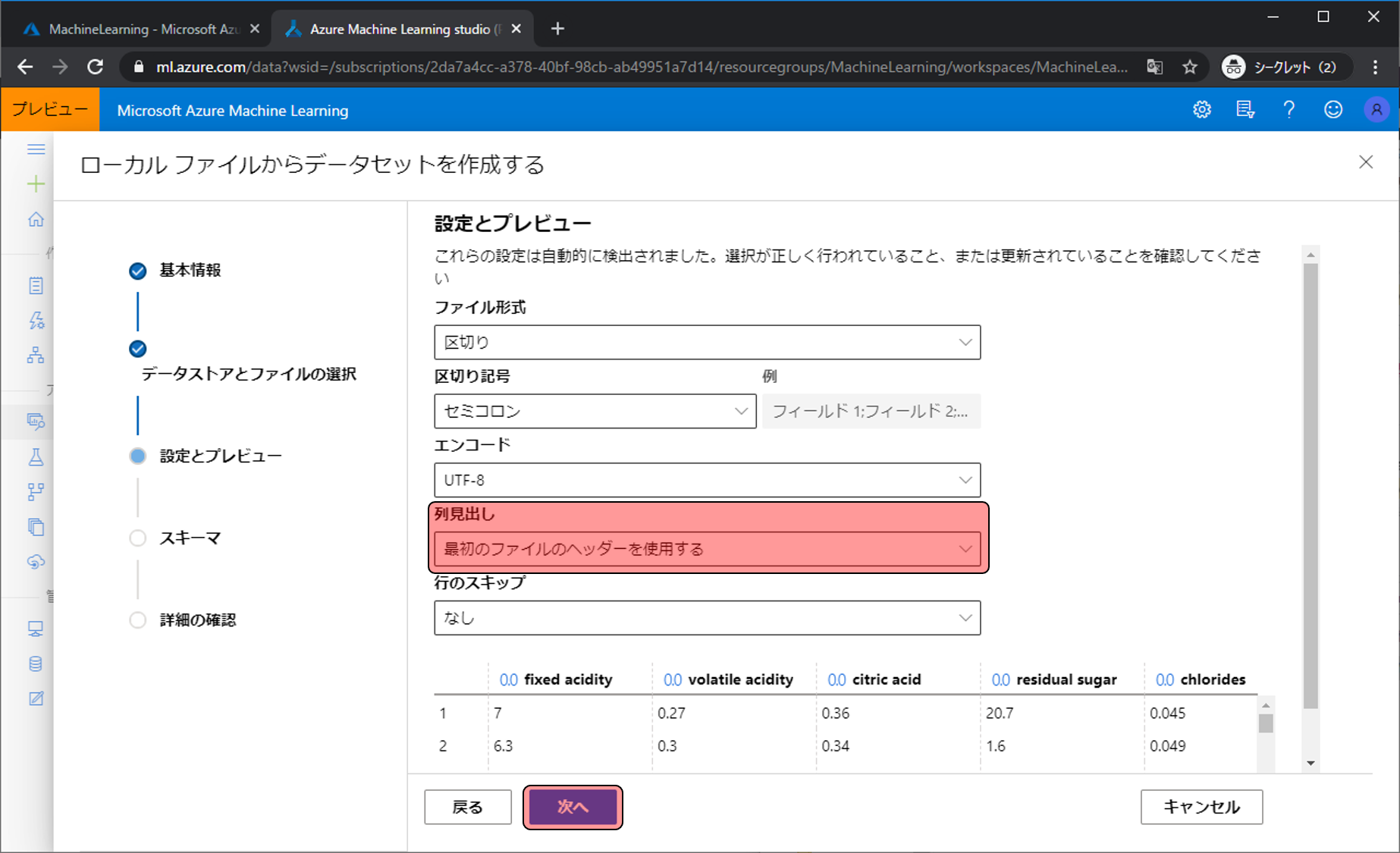Open a new browser tab
This screenshot has width=1400, height=853.
557,29
